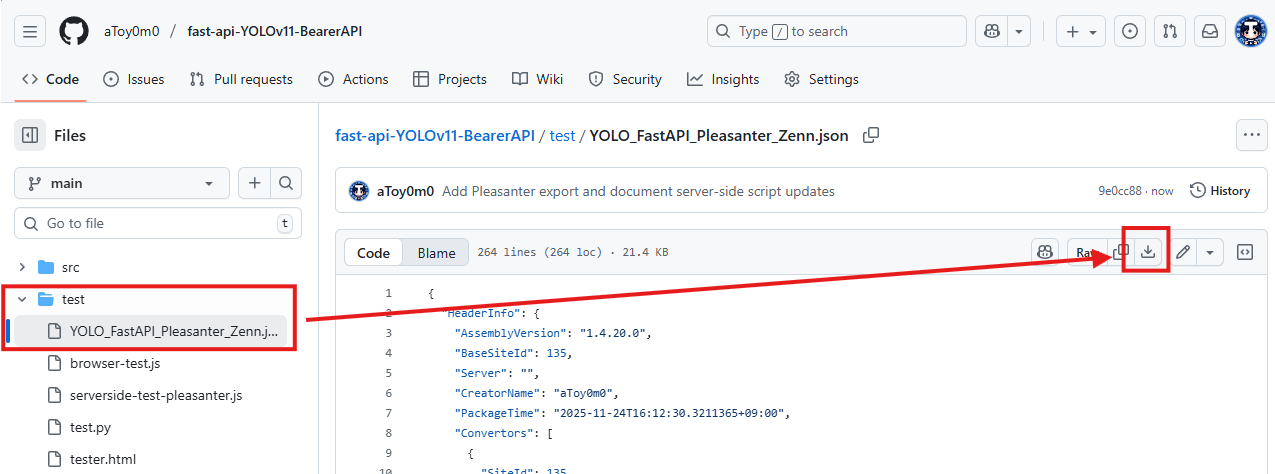1275x474 pixels.
Task: Copy the file path next to filename
Action: (871, 135)
